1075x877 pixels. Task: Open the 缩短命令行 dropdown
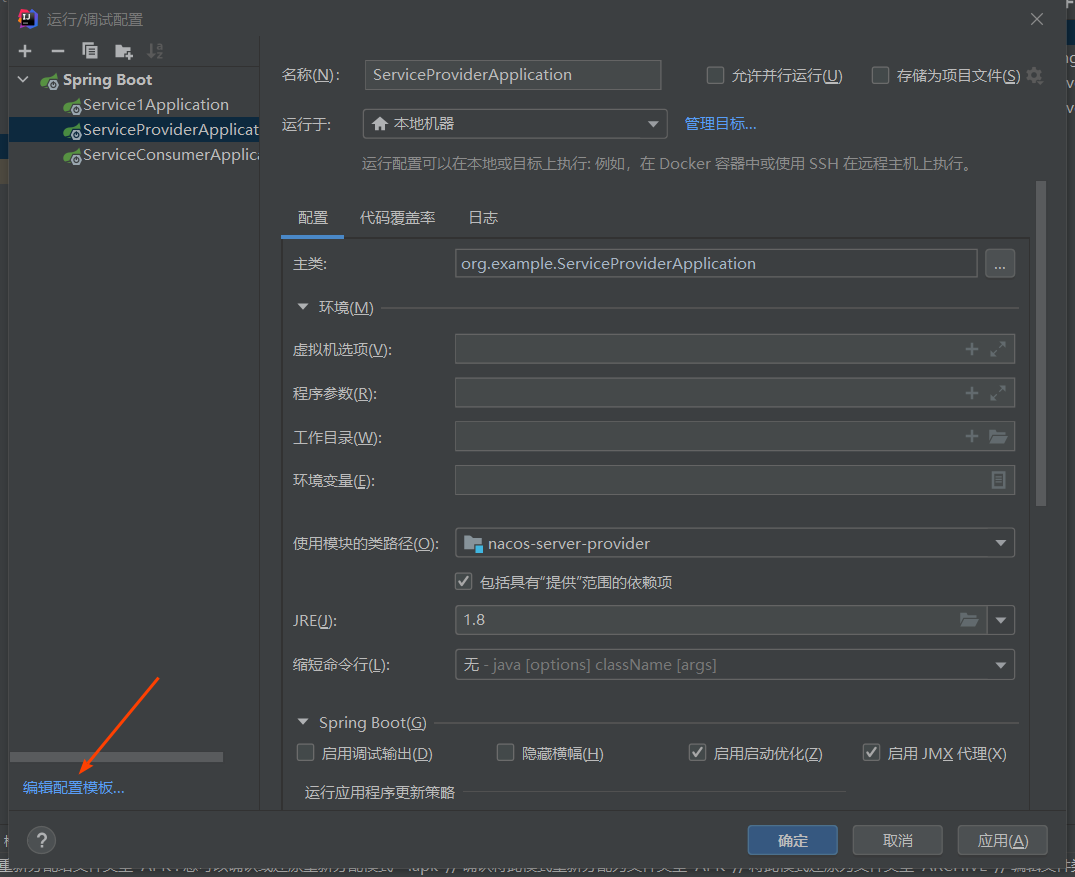coord(735,664)
